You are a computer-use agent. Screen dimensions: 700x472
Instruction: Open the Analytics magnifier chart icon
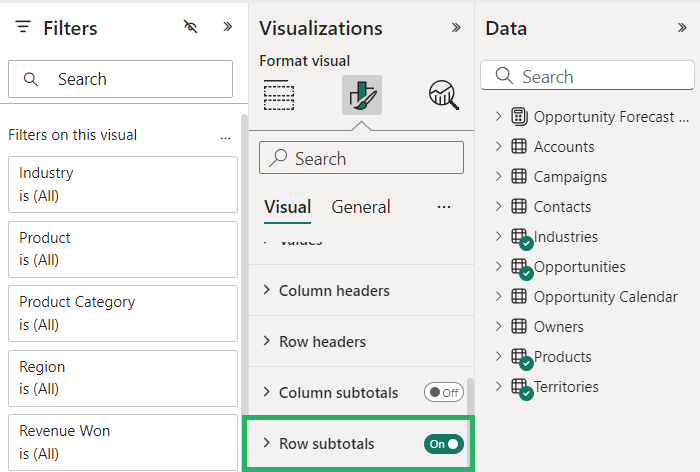443,95
